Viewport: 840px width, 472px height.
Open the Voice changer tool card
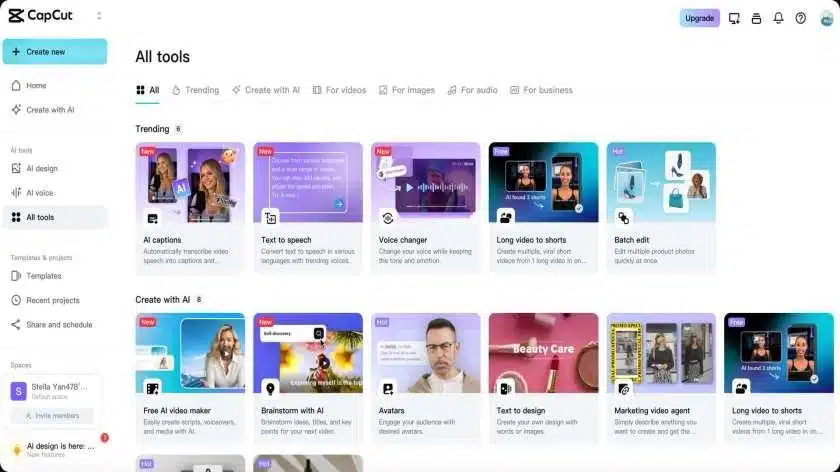click(425, 208)
